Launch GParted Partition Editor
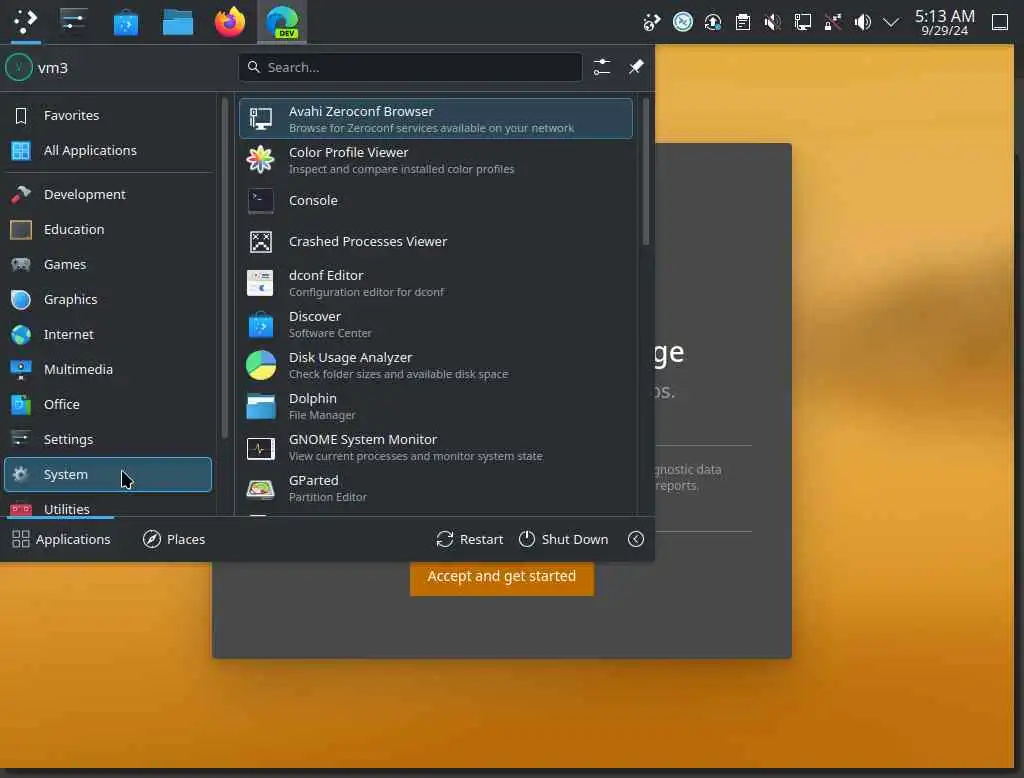 tap(436, 488)
